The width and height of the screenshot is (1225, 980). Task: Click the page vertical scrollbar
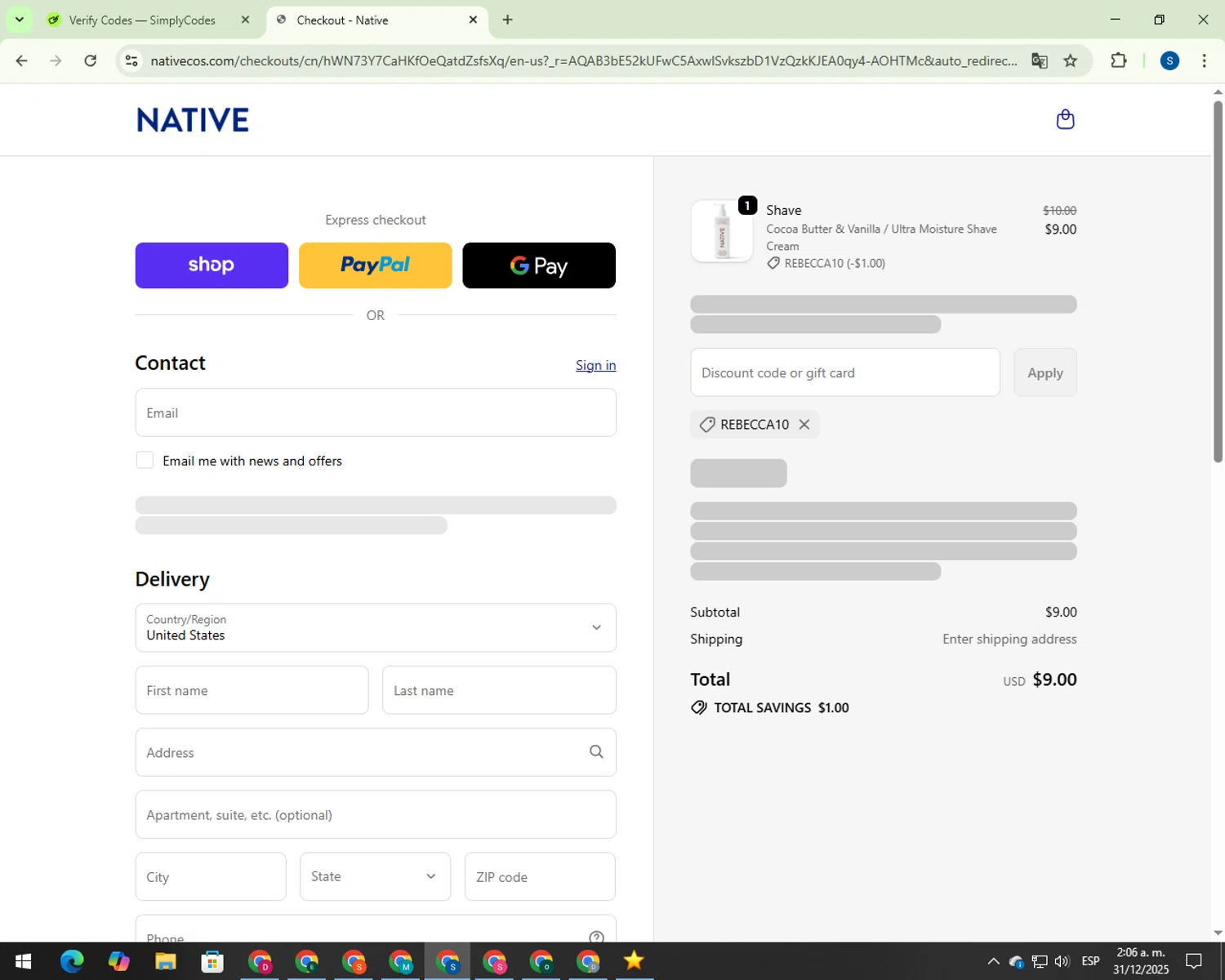pyautogui.click(x=1218, y=278)
